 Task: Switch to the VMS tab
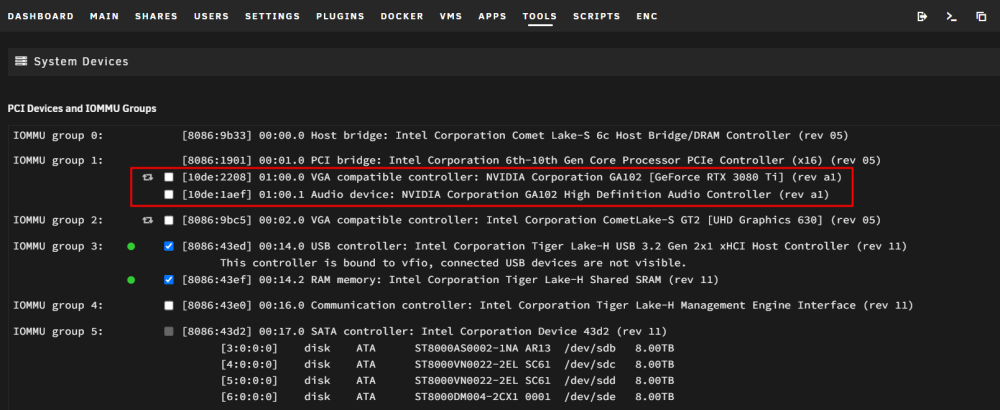[451, 17]
